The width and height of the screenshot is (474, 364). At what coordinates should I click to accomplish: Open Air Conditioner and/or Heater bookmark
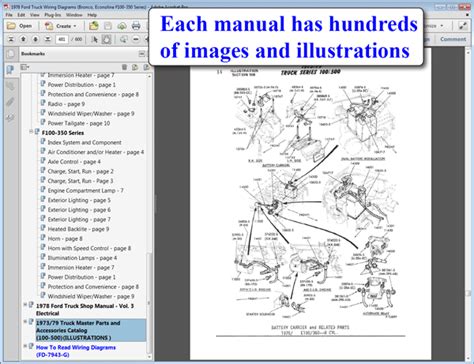96,152
